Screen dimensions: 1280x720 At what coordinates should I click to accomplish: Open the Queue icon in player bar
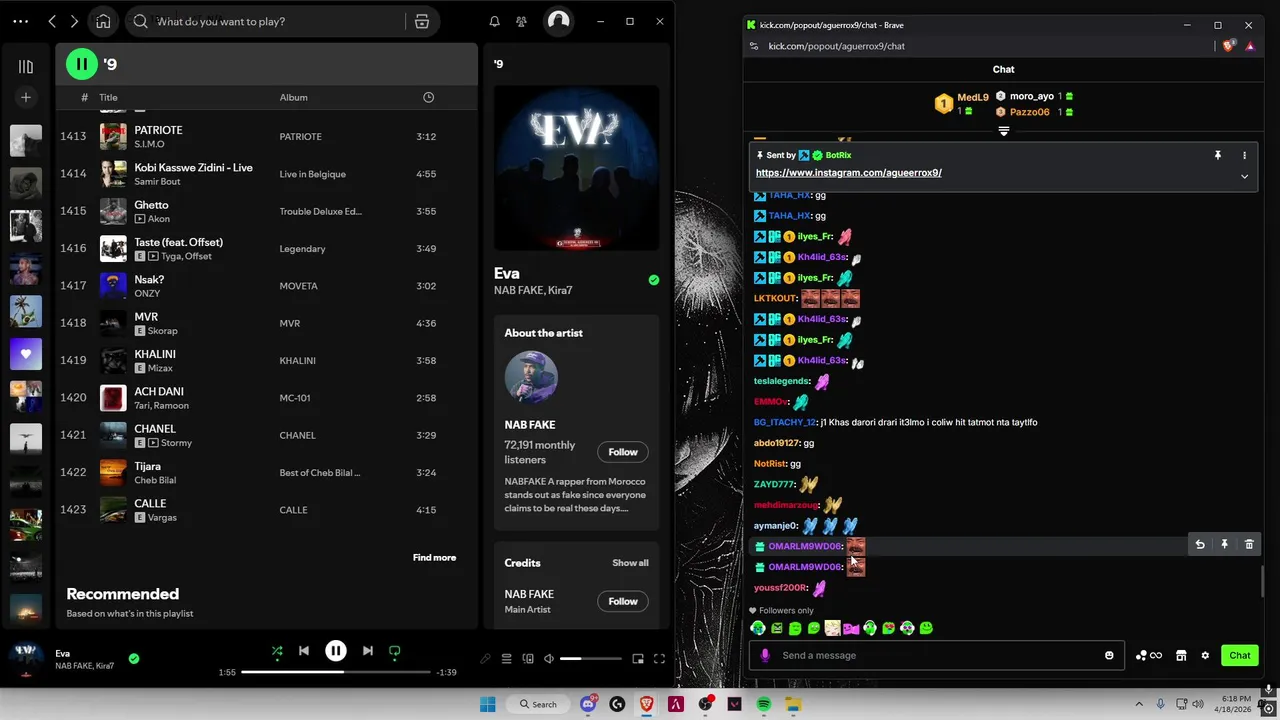(x=506, y=659)
